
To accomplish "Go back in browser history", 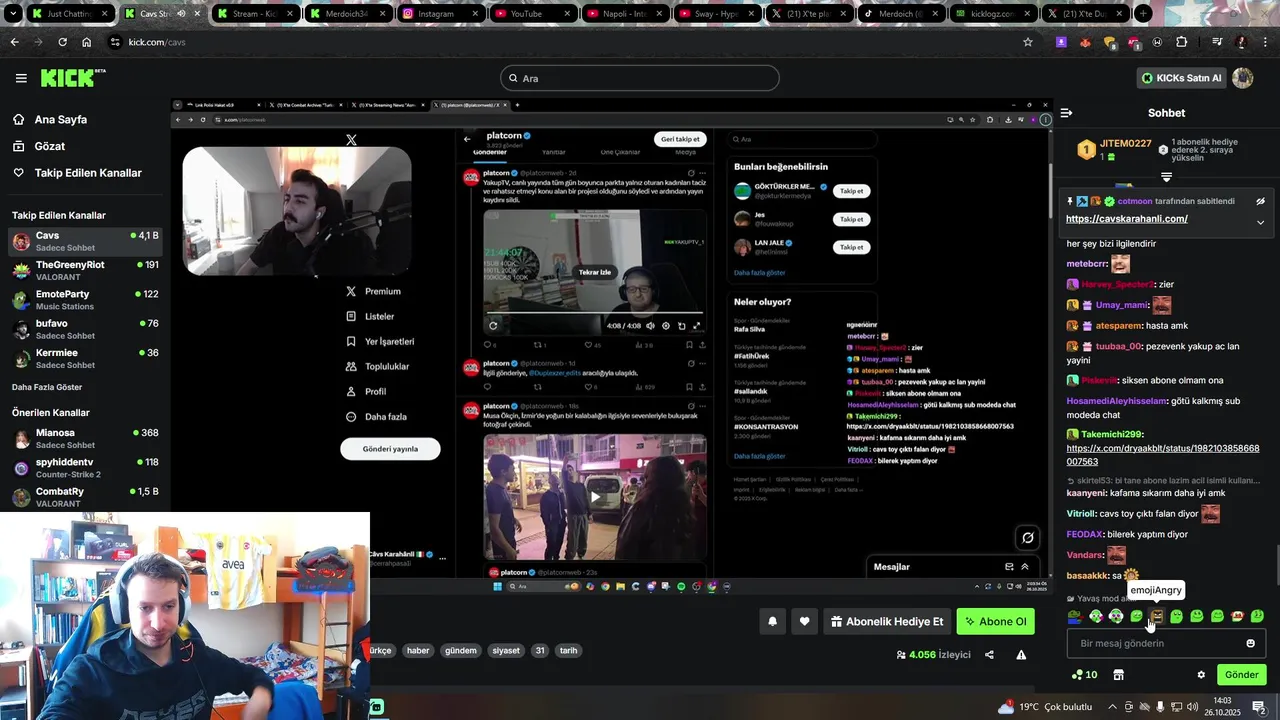I will pyautogui.click(x=14, y=42).
